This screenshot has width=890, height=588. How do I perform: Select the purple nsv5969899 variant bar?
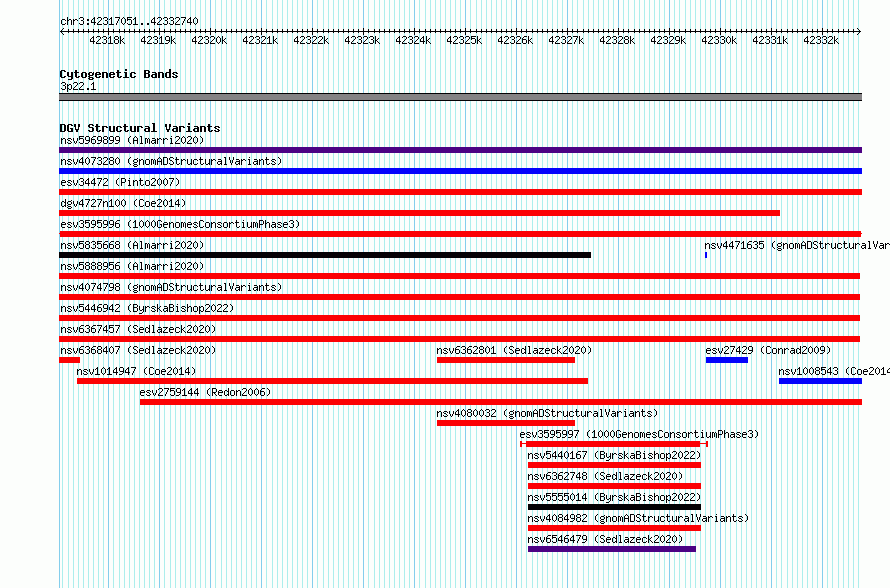(460, 150)
